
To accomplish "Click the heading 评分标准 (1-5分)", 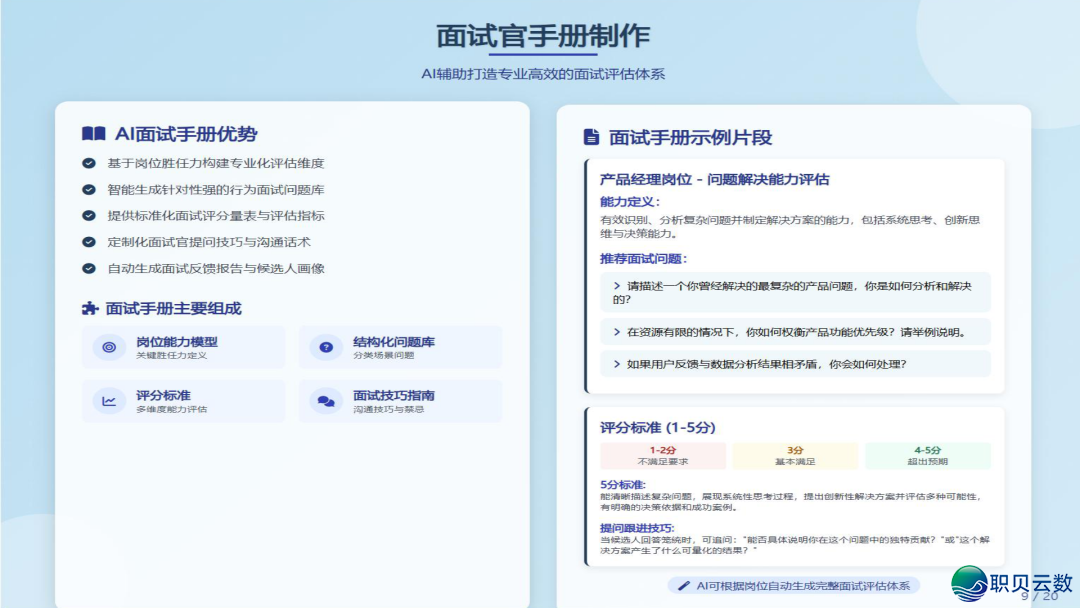I will [x=657, y=427].
